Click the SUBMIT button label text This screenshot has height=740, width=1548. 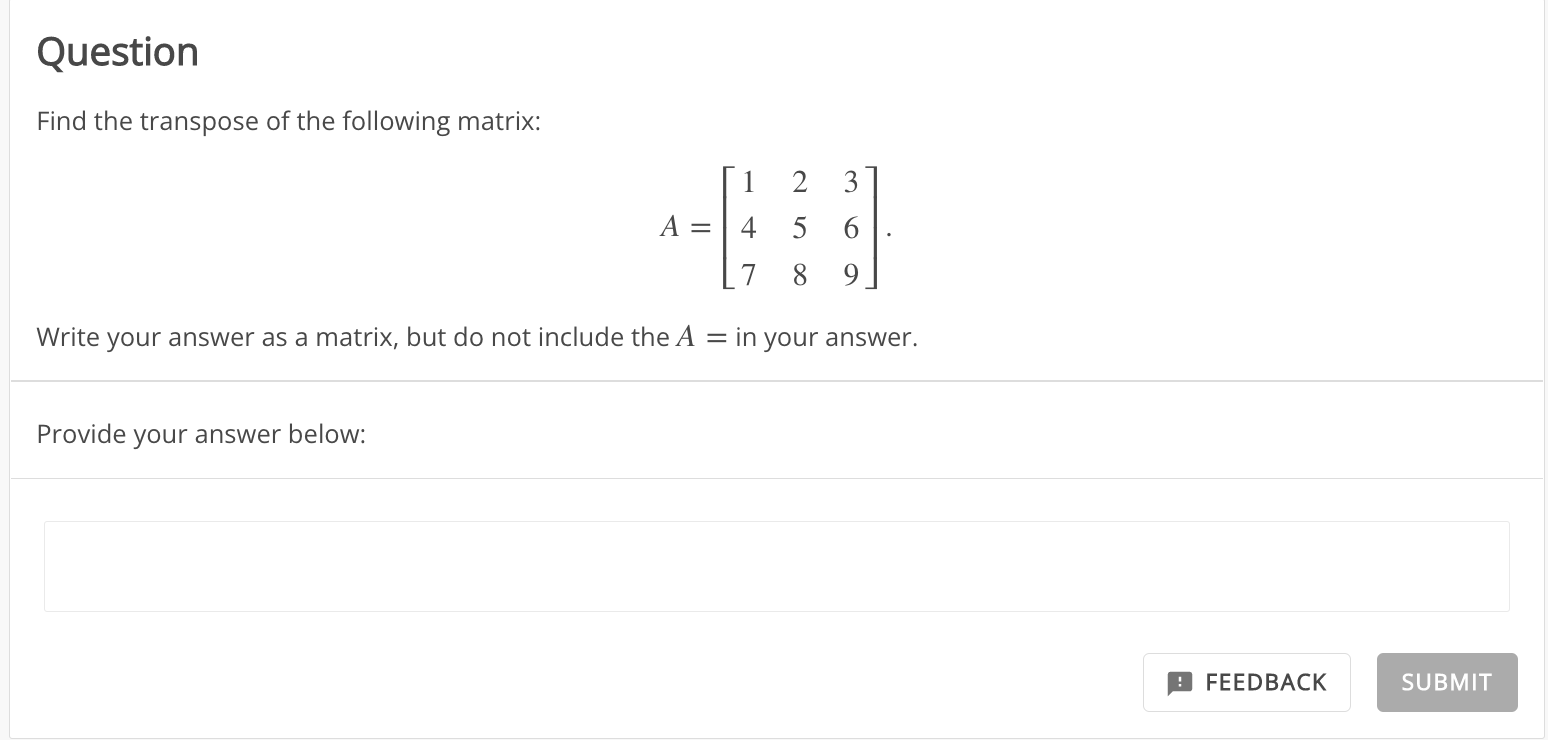[1446, 682]
